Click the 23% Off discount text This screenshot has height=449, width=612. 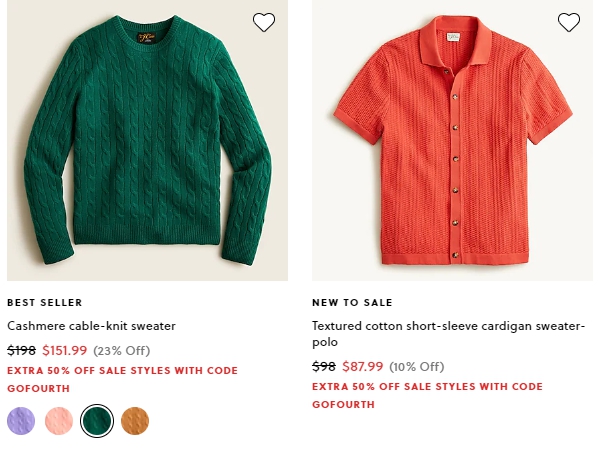pos(121,351)
